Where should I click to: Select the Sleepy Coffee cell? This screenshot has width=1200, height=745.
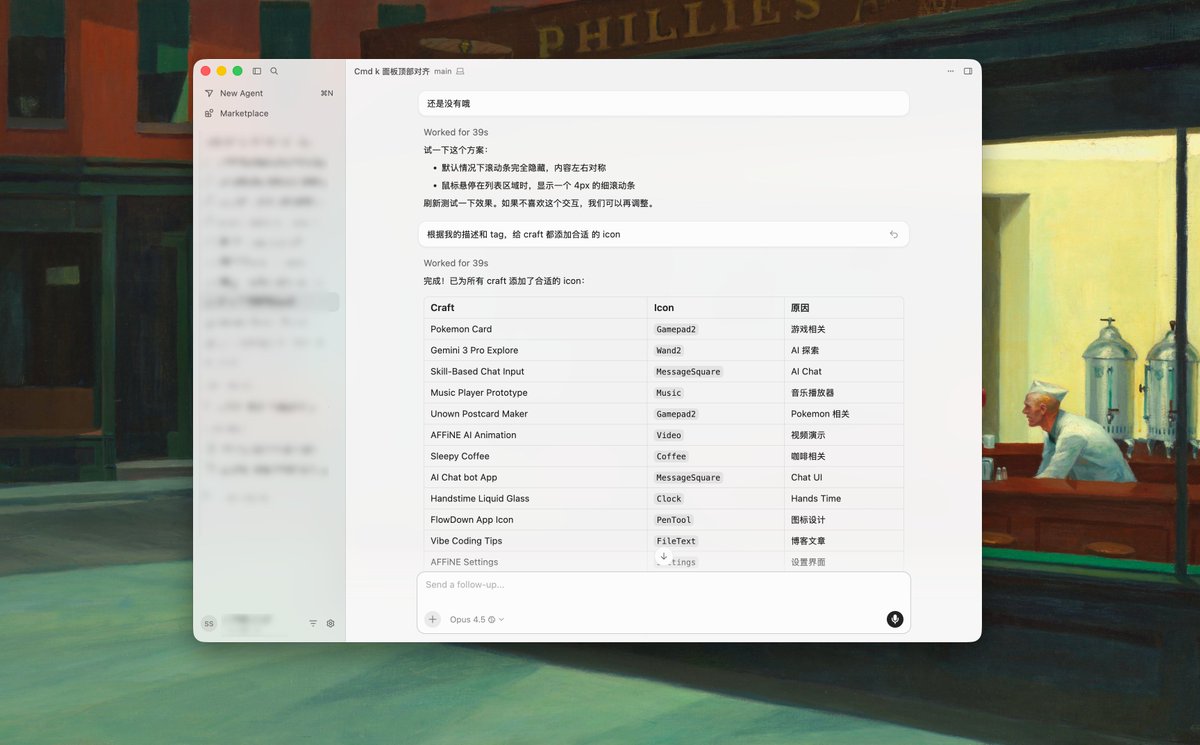[535, 456]
